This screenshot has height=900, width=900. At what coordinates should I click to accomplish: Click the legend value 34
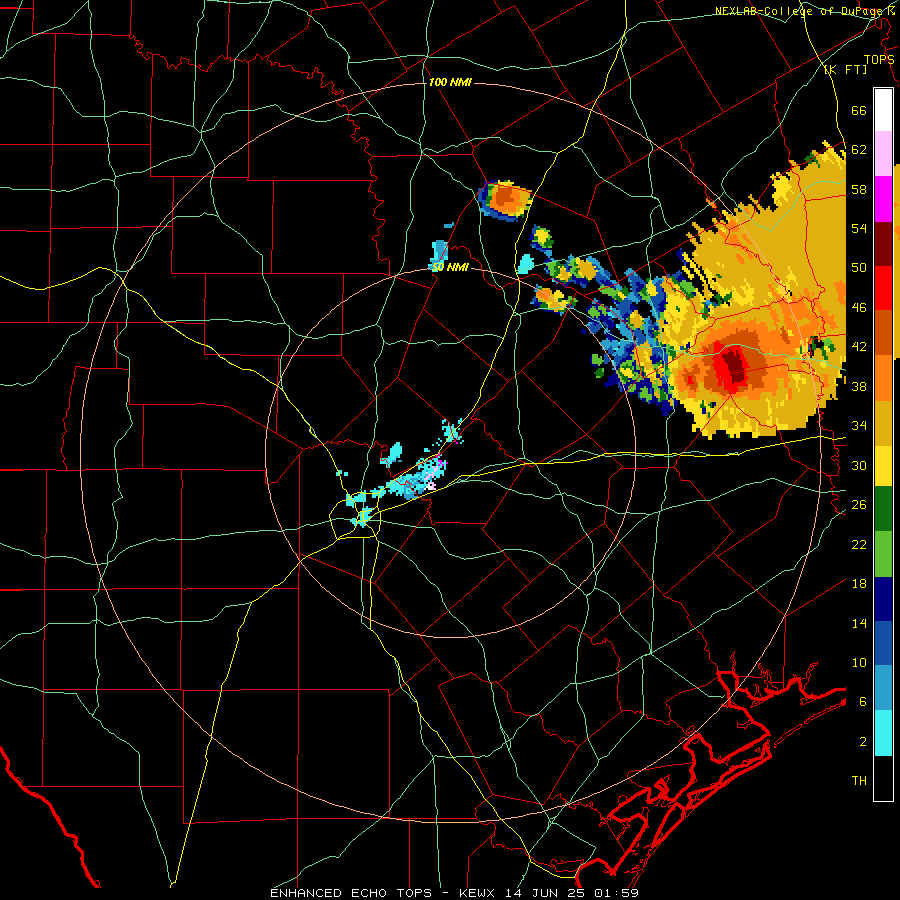pos(859,425)
